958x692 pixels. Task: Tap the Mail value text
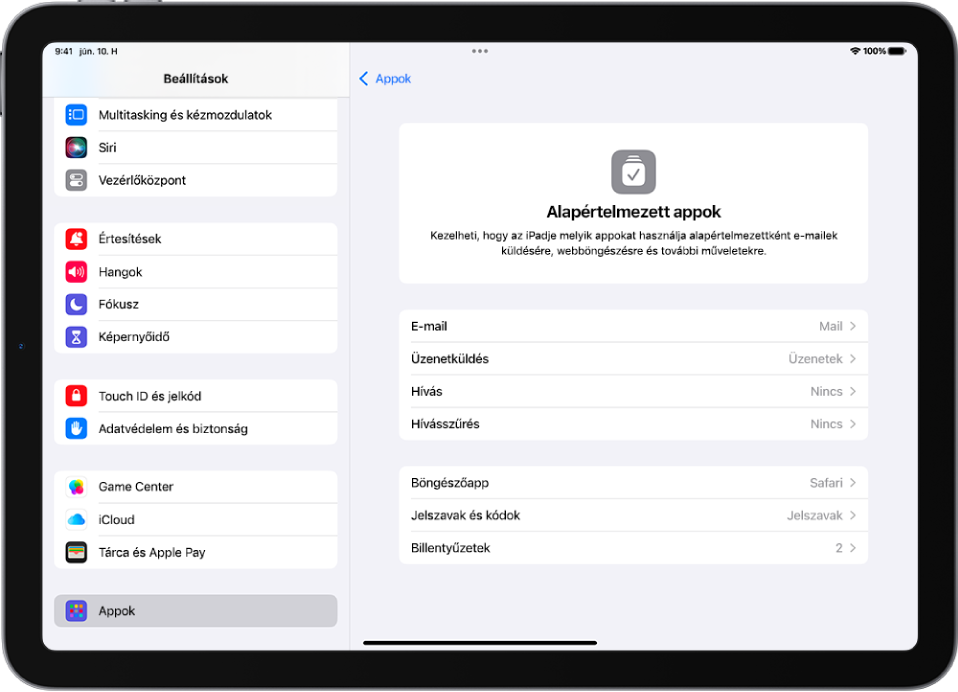(830, 326)
